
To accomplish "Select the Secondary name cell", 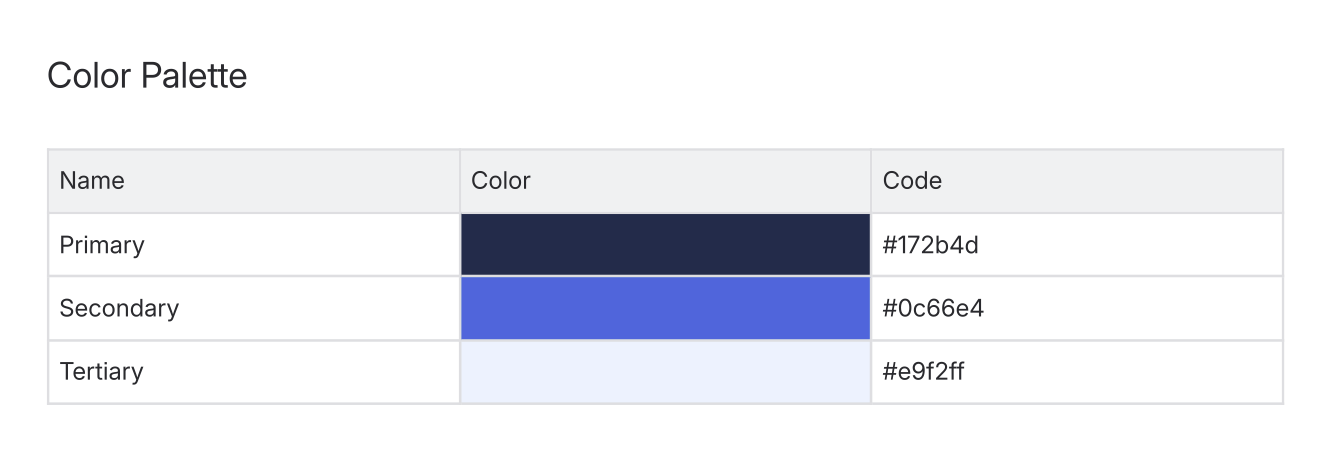I will (x=119, y=308).
